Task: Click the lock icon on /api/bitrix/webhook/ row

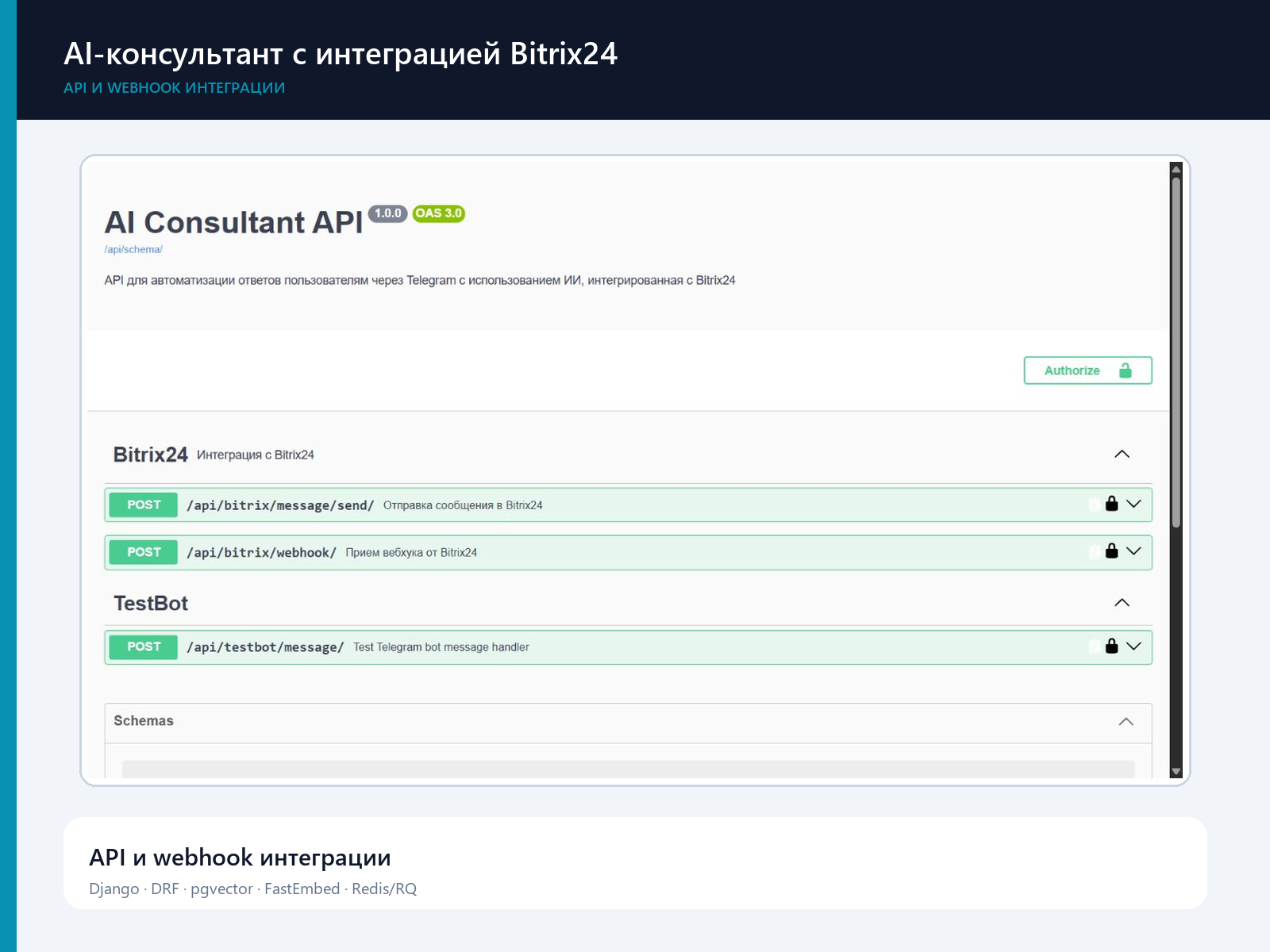Action: coord(1111,551)
